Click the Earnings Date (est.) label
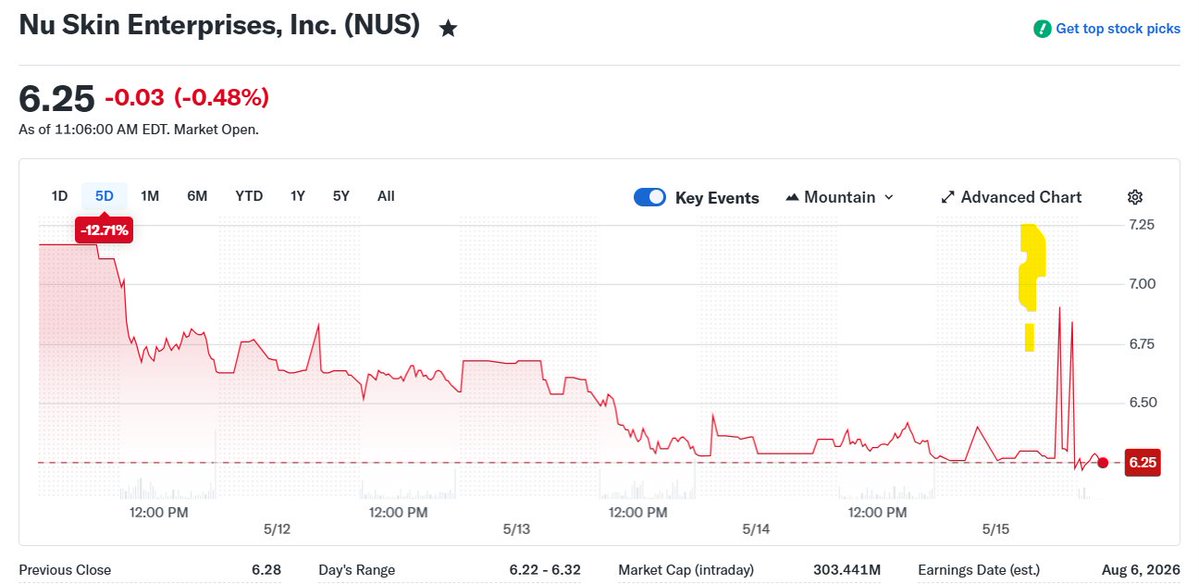 pos(980,570)
